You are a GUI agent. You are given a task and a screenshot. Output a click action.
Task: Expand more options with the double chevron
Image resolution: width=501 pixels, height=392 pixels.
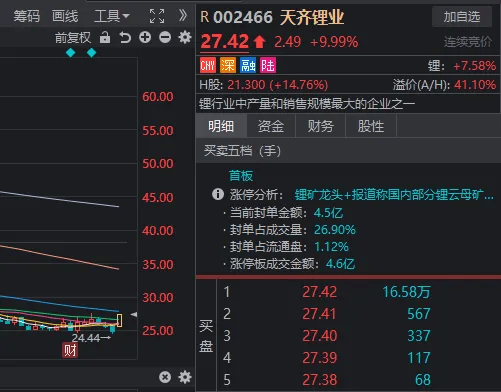click(183, 15)
